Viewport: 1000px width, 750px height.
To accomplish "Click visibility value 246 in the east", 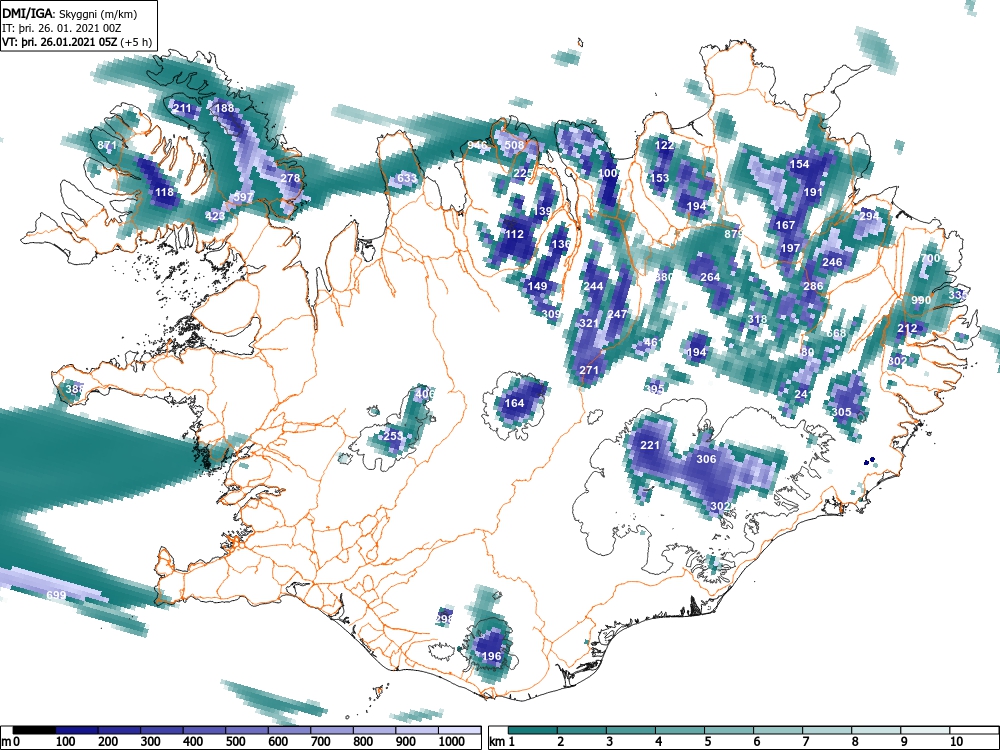I will pyautogui.click(x=832, y=262).
